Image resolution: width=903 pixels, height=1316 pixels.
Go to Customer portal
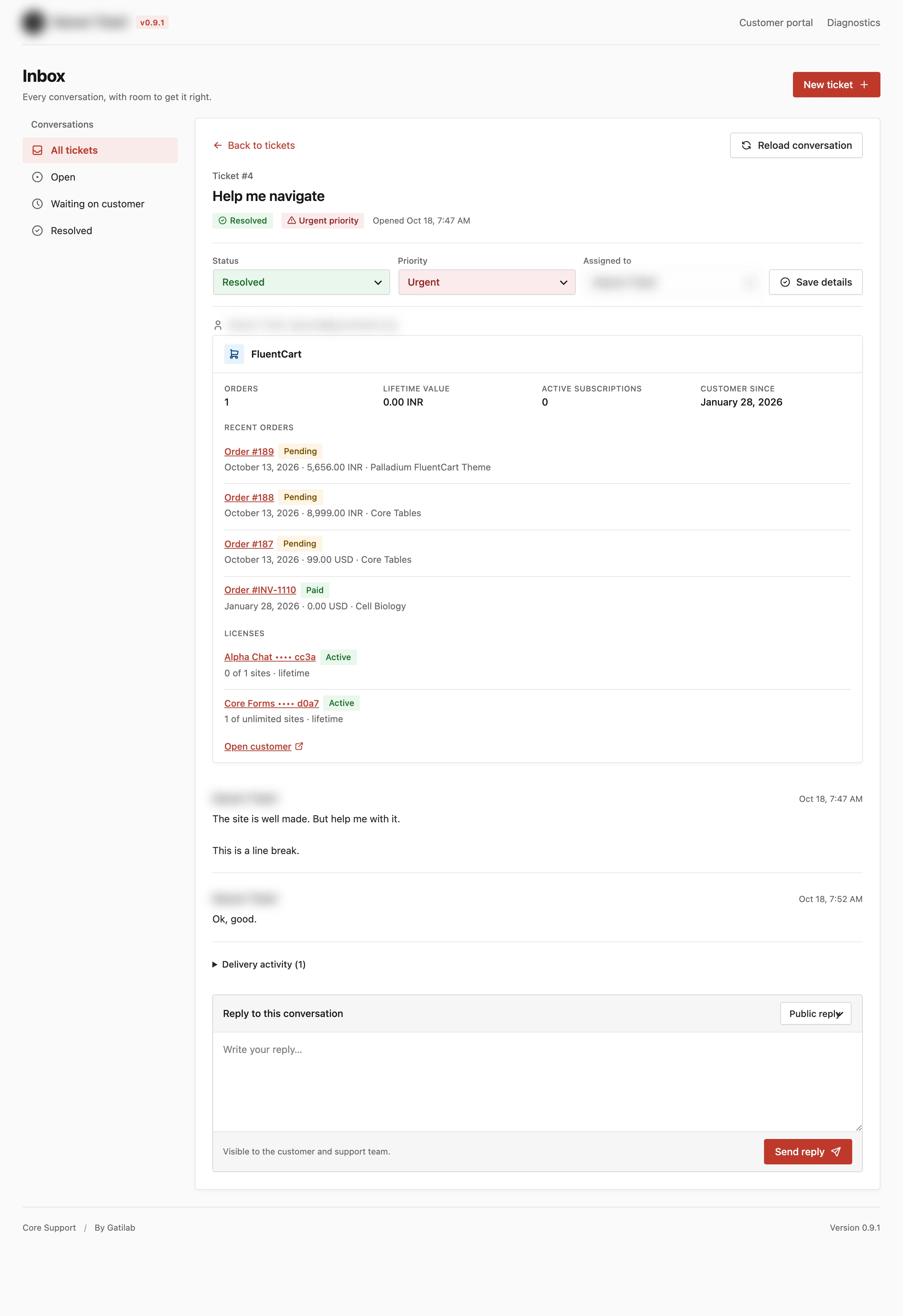[x=776, y=23]
